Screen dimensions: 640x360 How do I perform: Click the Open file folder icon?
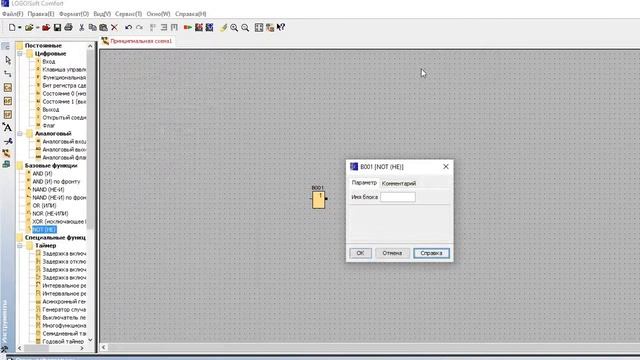click(29, 27)
